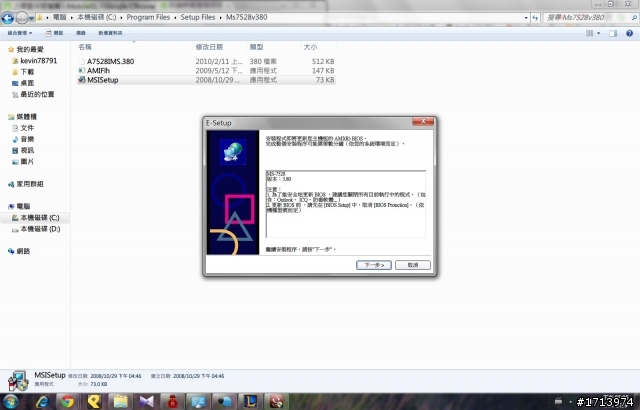
Task: Click the blue help question mark icon
Action: pyautogui.click(x=629, y=33)
